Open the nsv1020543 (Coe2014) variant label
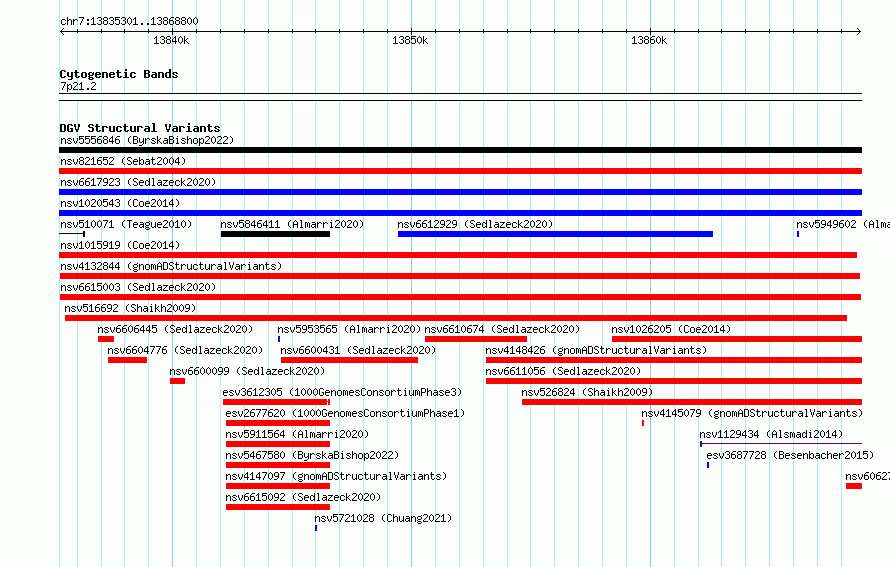 [x=120, y=203]
